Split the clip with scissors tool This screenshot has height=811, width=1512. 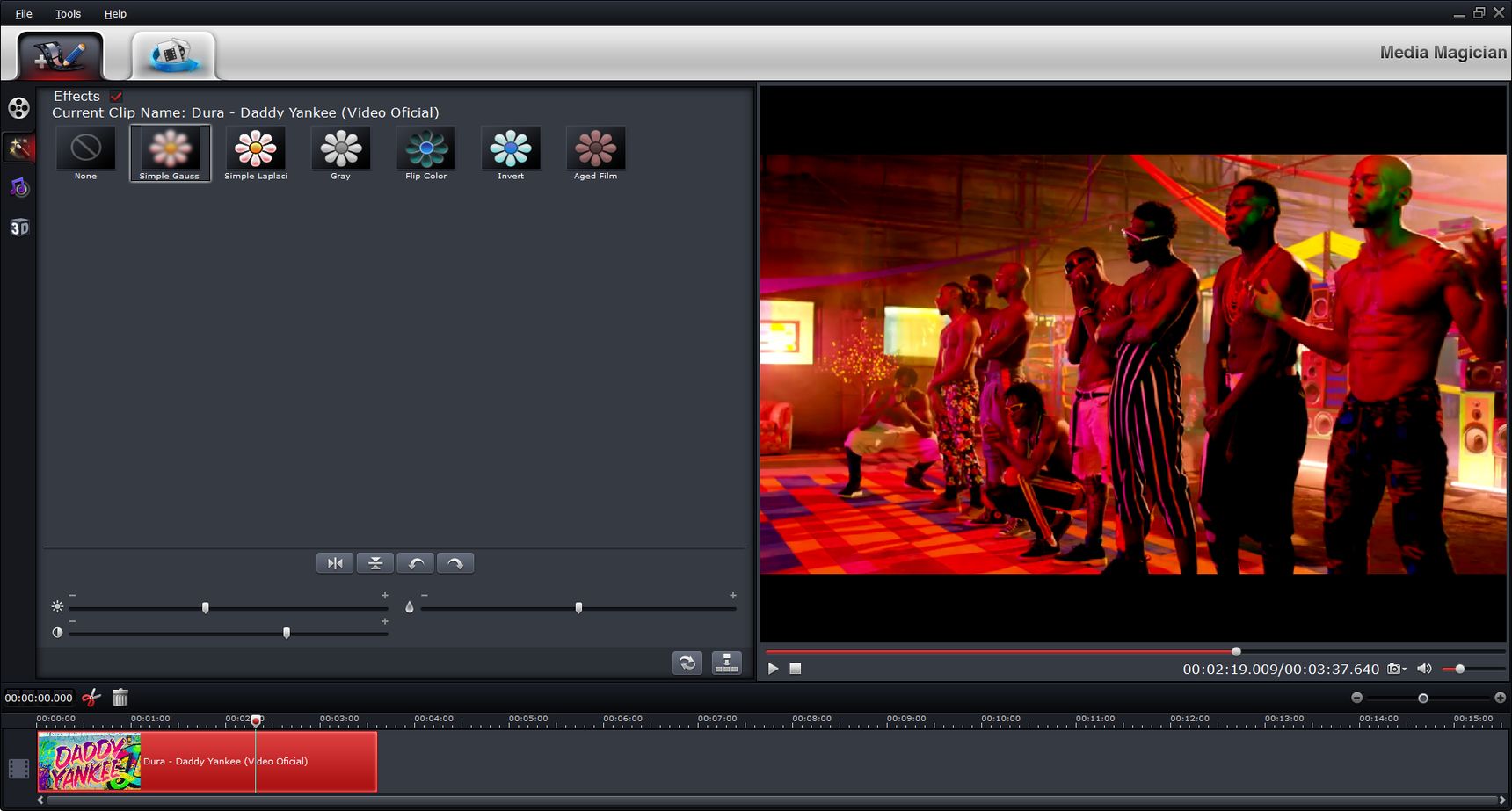coord(91,698)
